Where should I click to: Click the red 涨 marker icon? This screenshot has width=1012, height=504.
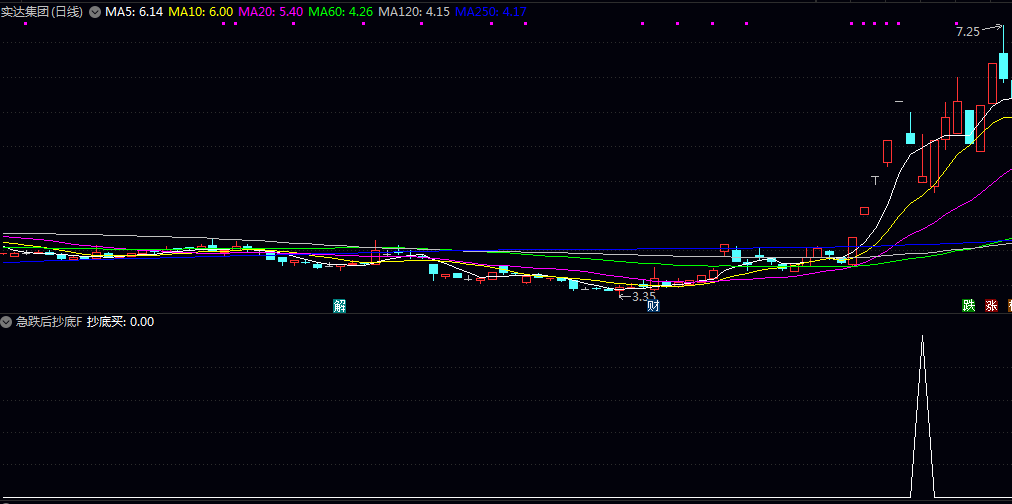click(992, 306)
